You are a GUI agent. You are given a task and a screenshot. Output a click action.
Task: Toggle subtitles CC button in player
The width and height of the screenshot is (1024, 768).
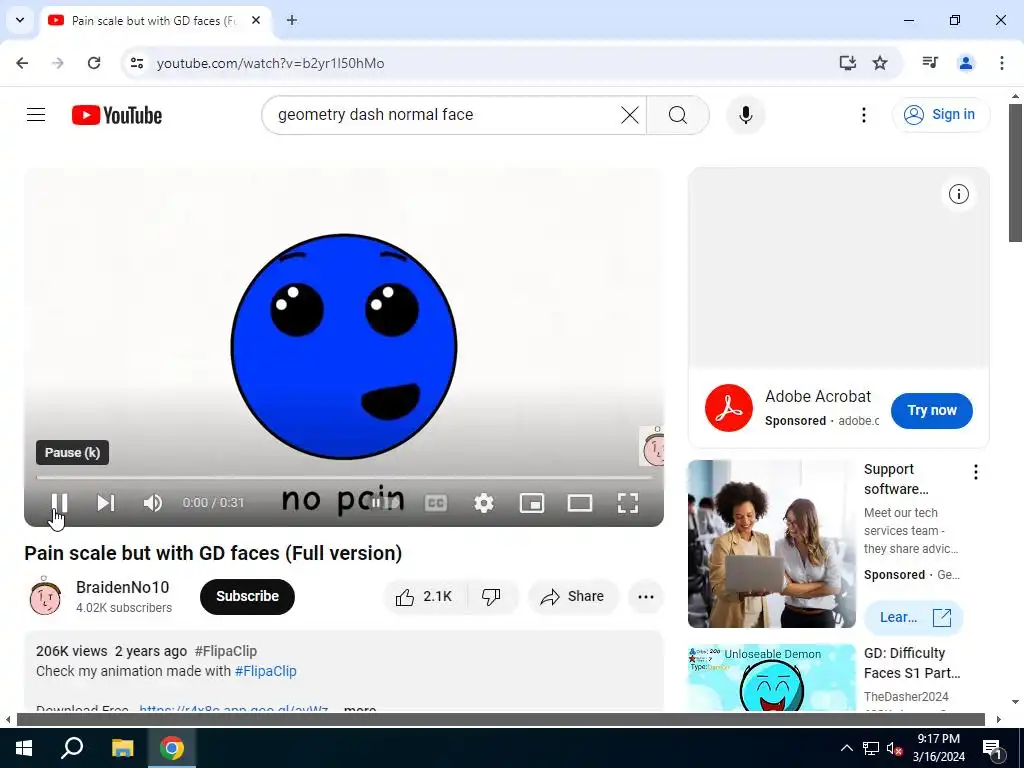pos(436,503)
